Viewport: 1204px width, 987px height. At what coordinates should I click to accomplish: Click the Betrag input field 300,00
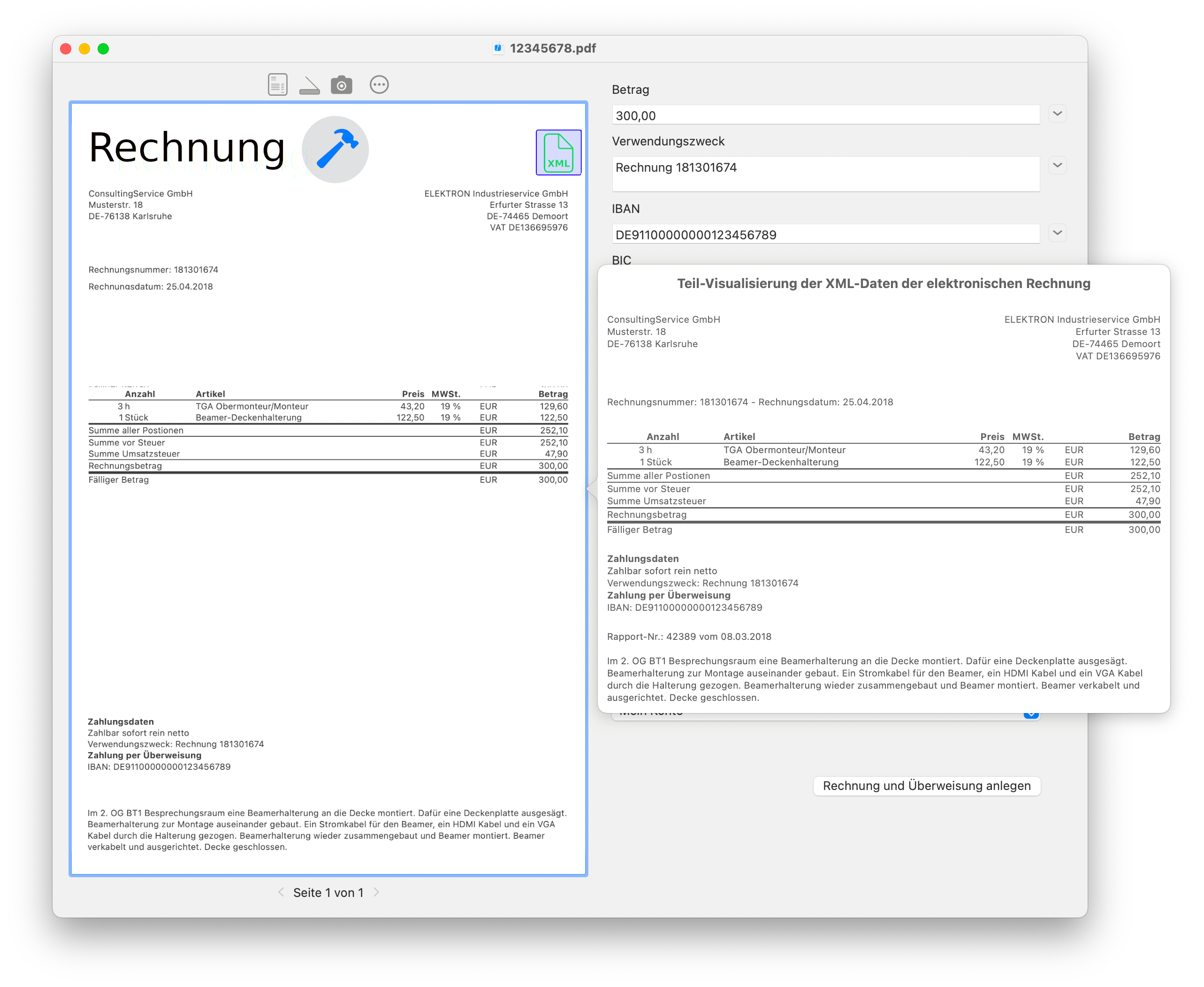(x=825, y=115)
